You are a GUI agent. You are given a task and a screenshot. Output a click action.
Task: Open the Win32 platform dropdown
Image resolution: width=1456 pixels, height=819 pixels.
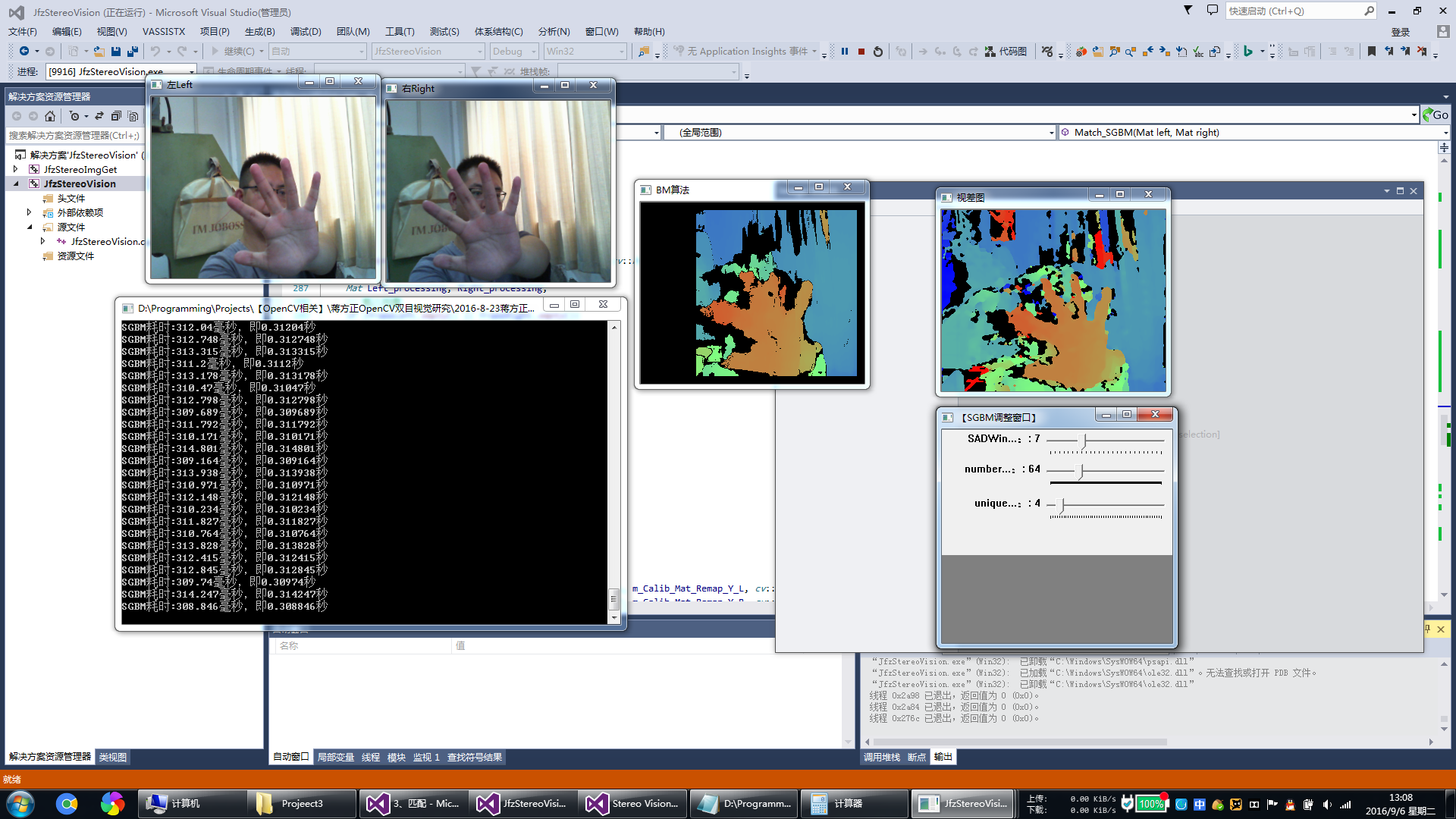(x=585, y=52)
